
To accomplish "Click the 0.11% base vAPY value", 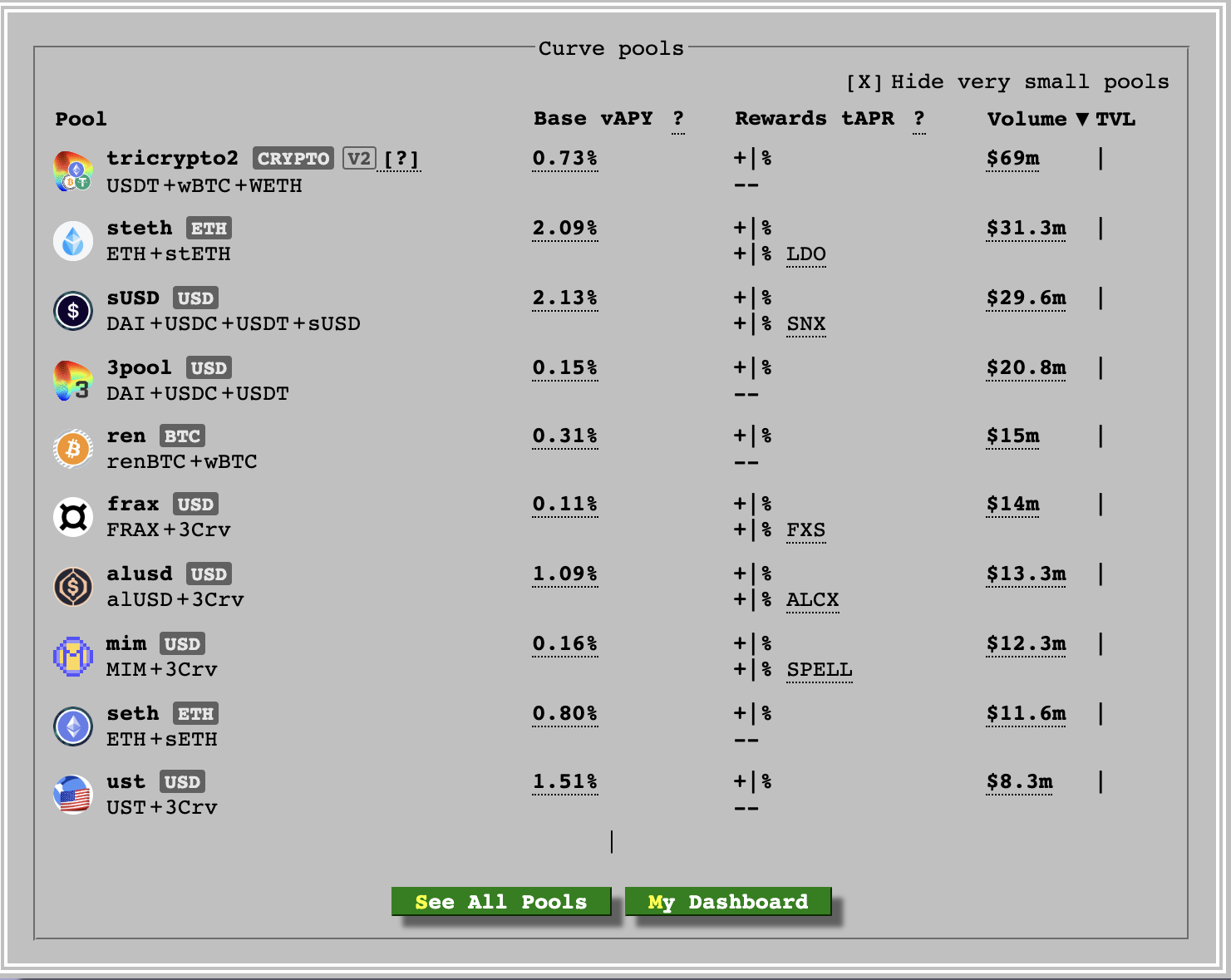I will click(x=565, y=504).
